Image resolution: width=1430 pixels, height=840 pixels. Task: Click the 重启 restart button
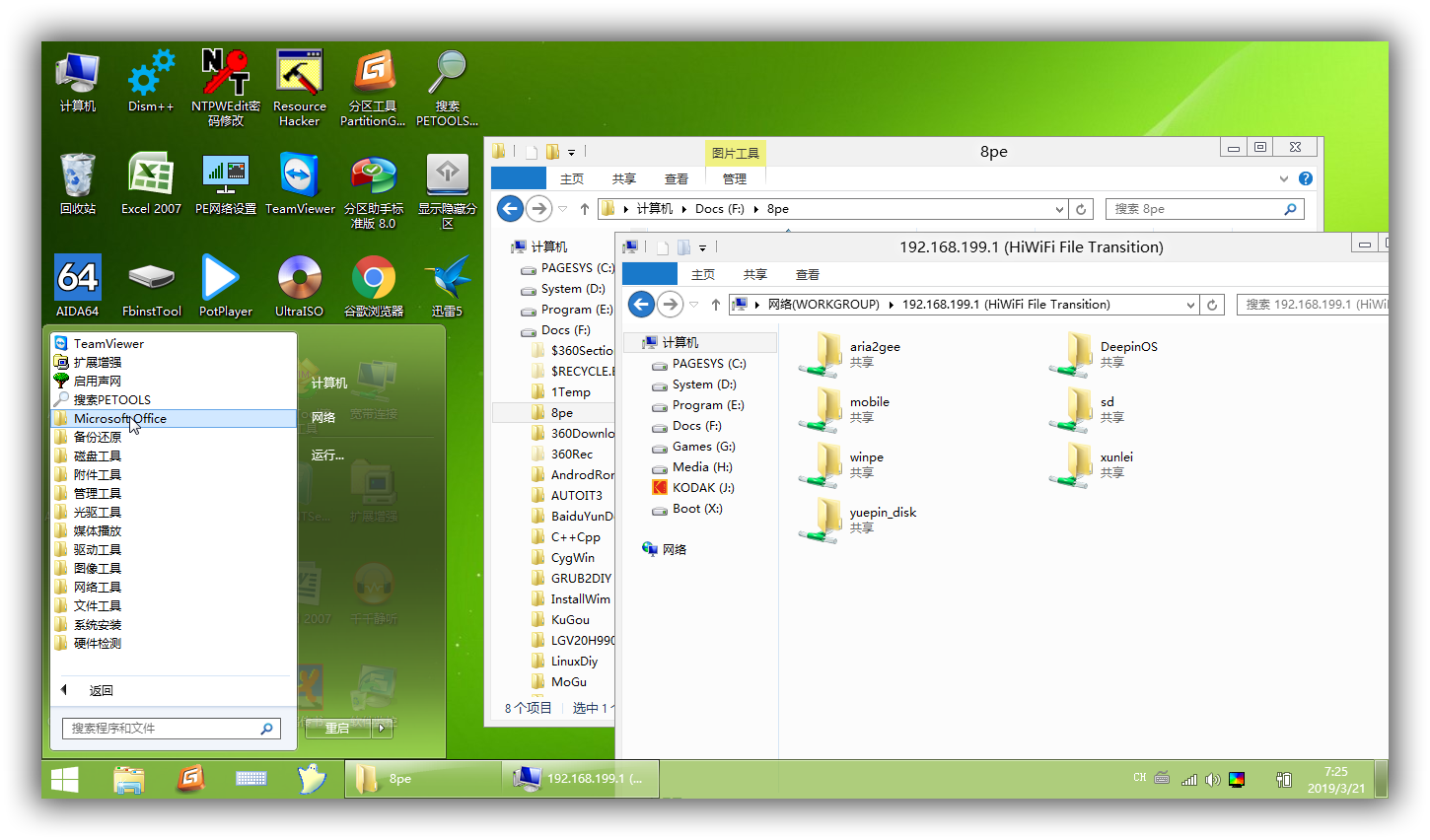click(337, 728)
